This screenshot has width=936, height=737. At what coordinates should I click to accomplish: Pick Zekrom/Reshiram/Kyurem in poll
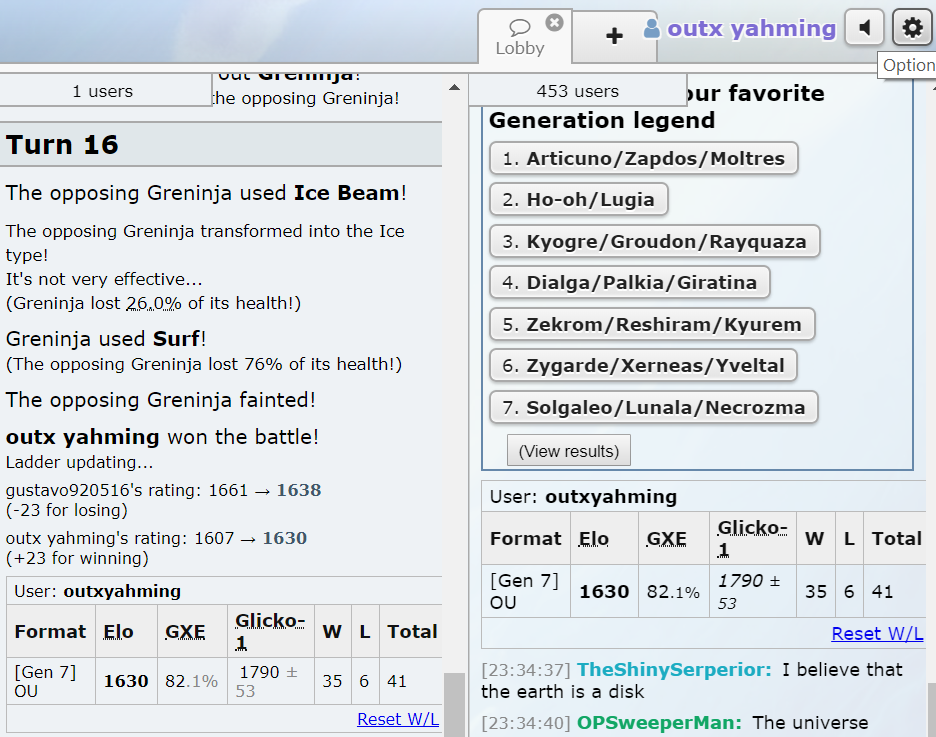click(x=651, y=324)
